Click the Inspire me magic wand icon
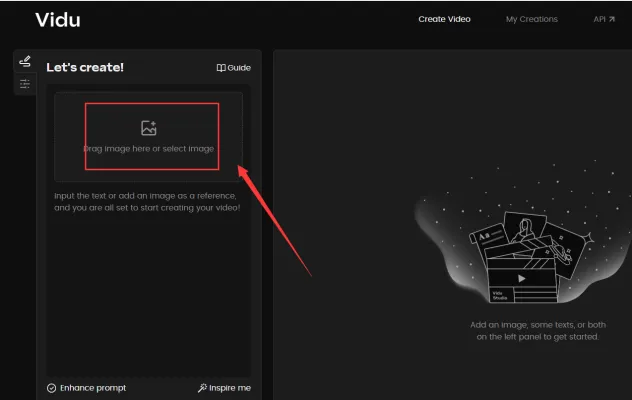Image resolution: width=632 pixels, height=400 pixels. [x=202, y=388]
